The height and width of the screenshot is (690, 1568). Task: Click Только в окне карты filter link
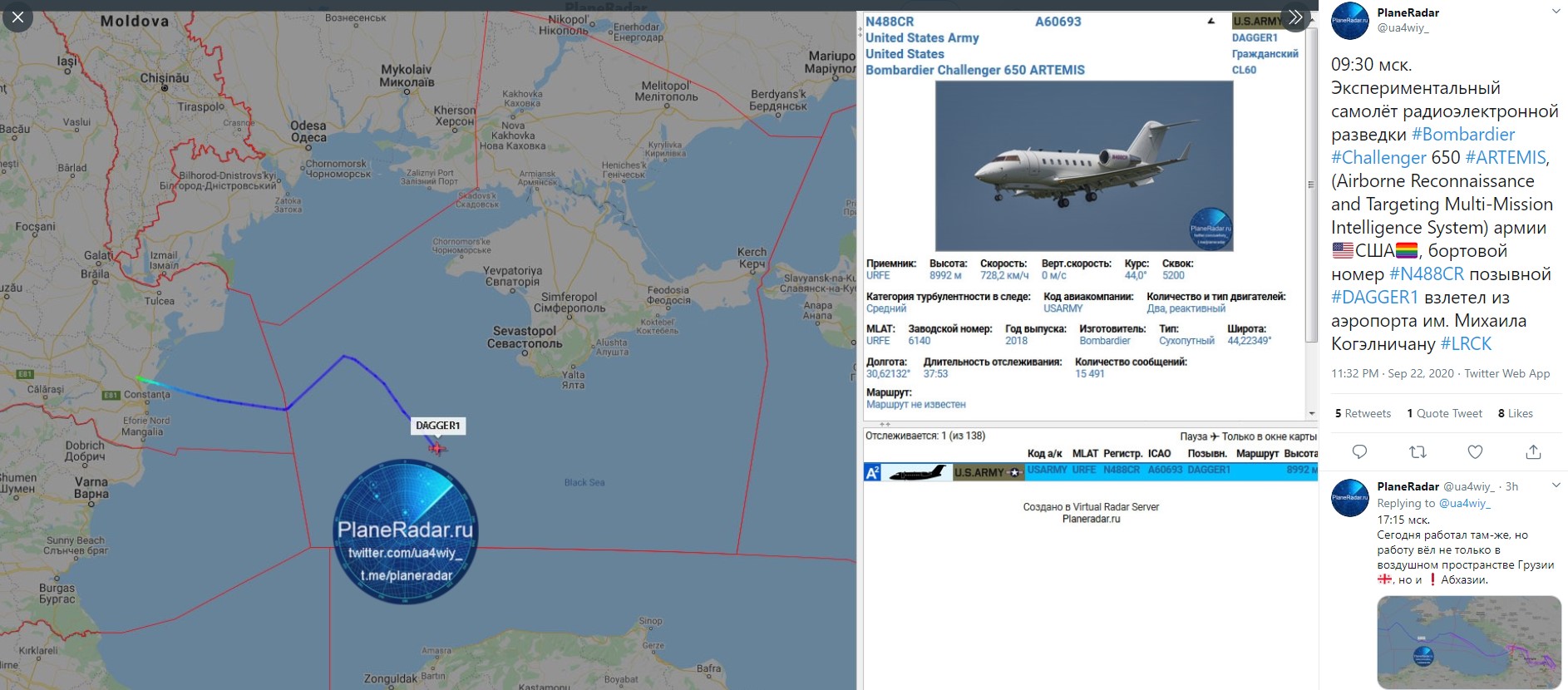[x=1270, y=436]
